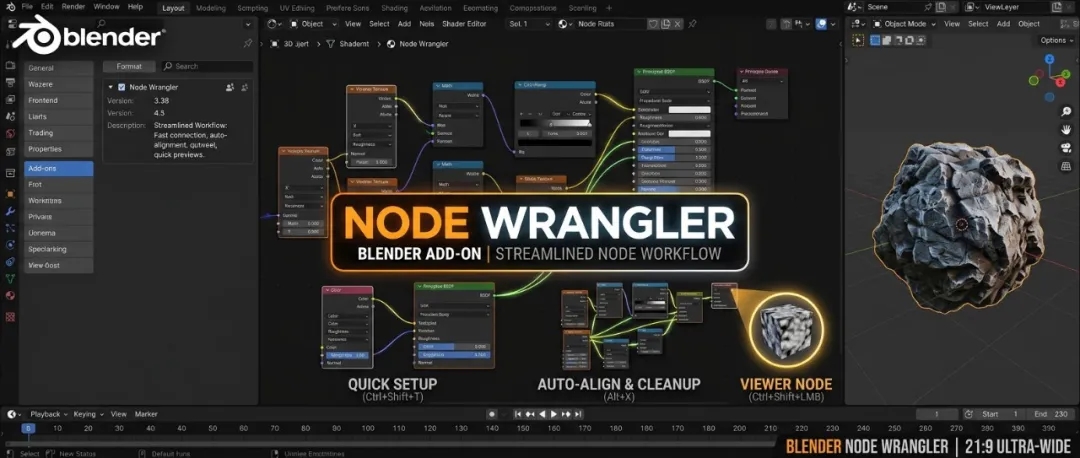
Task: Open the Render menu
Action: [73, 6]
